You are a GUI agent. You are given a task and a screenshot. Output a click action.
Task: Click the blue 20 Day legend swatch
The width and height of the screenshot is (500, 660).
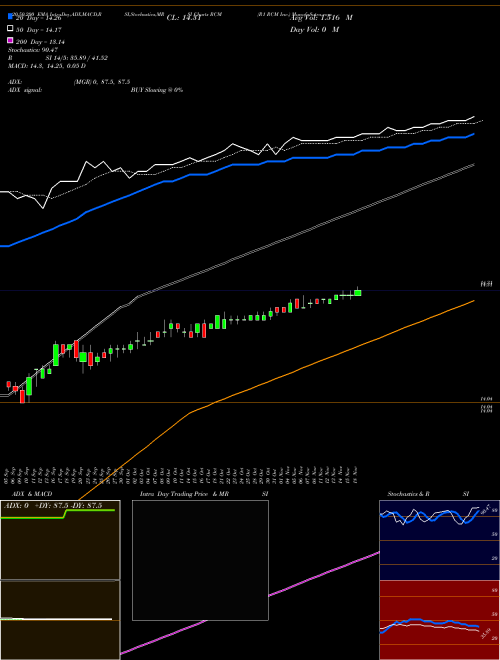click(x=10, y=17)
